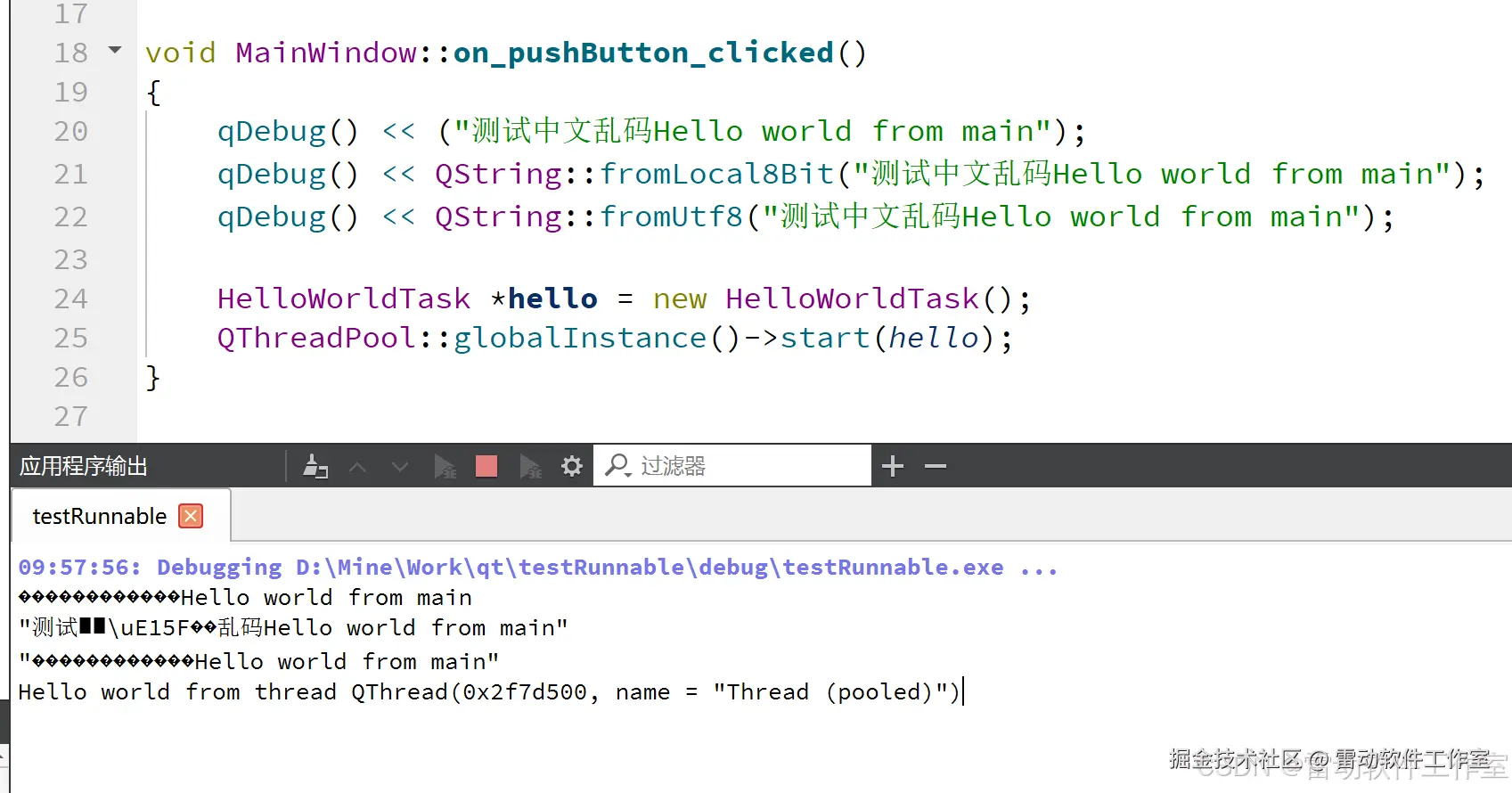This screenshot has height=793, width=1512.
Task: Stop the running program red square
Action: (x=486, y=466)
